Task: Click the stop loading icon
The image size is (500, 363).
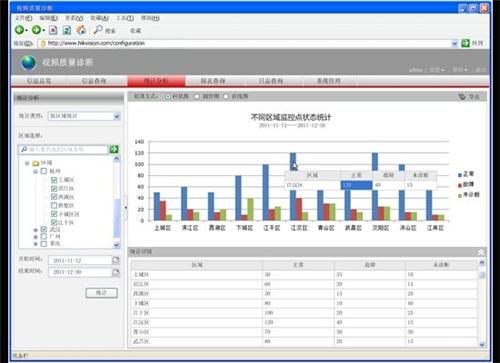Action: pos(53,30)
